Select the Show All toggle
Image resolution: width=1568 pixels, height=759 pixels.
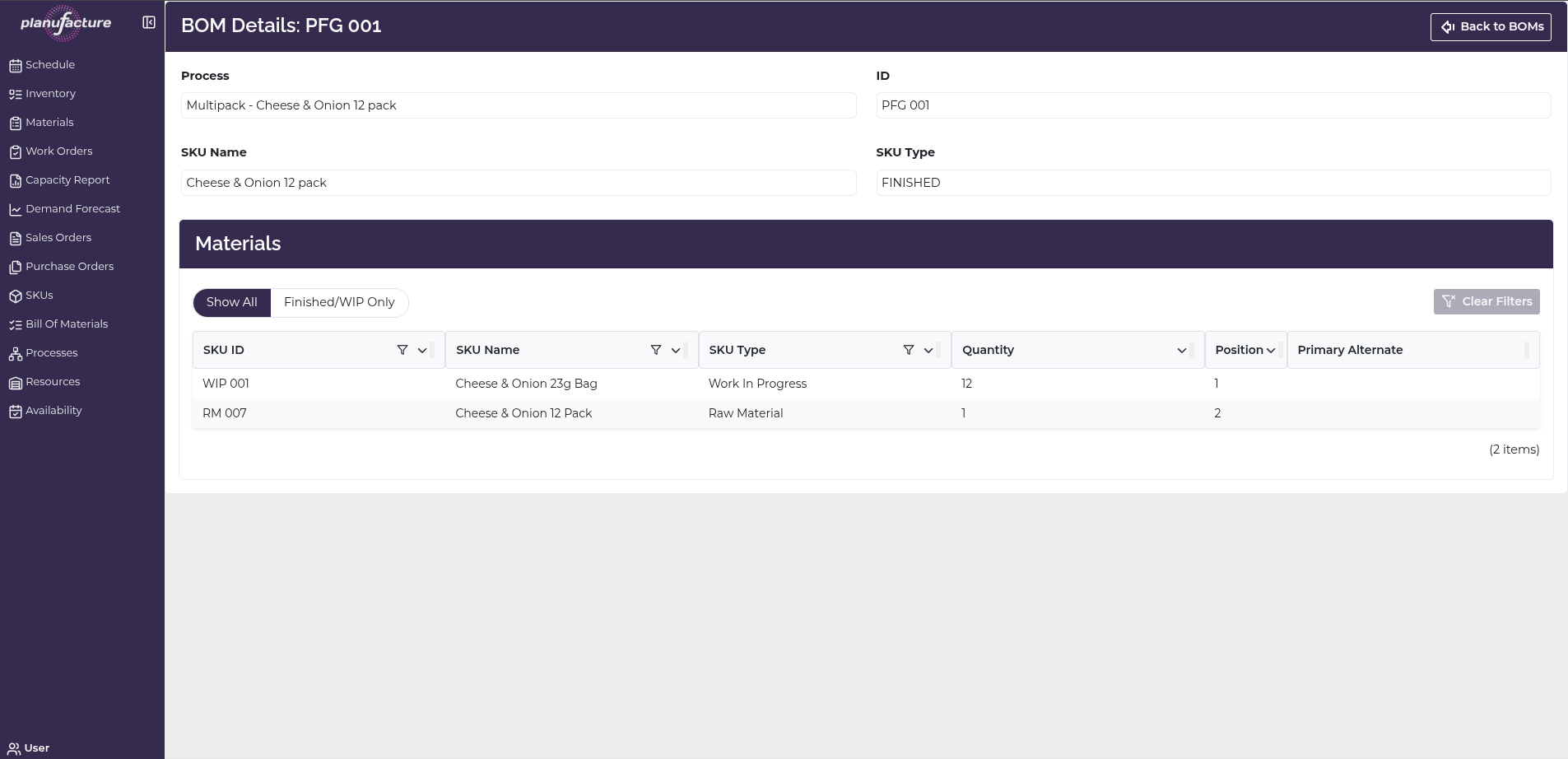(232, 302)
